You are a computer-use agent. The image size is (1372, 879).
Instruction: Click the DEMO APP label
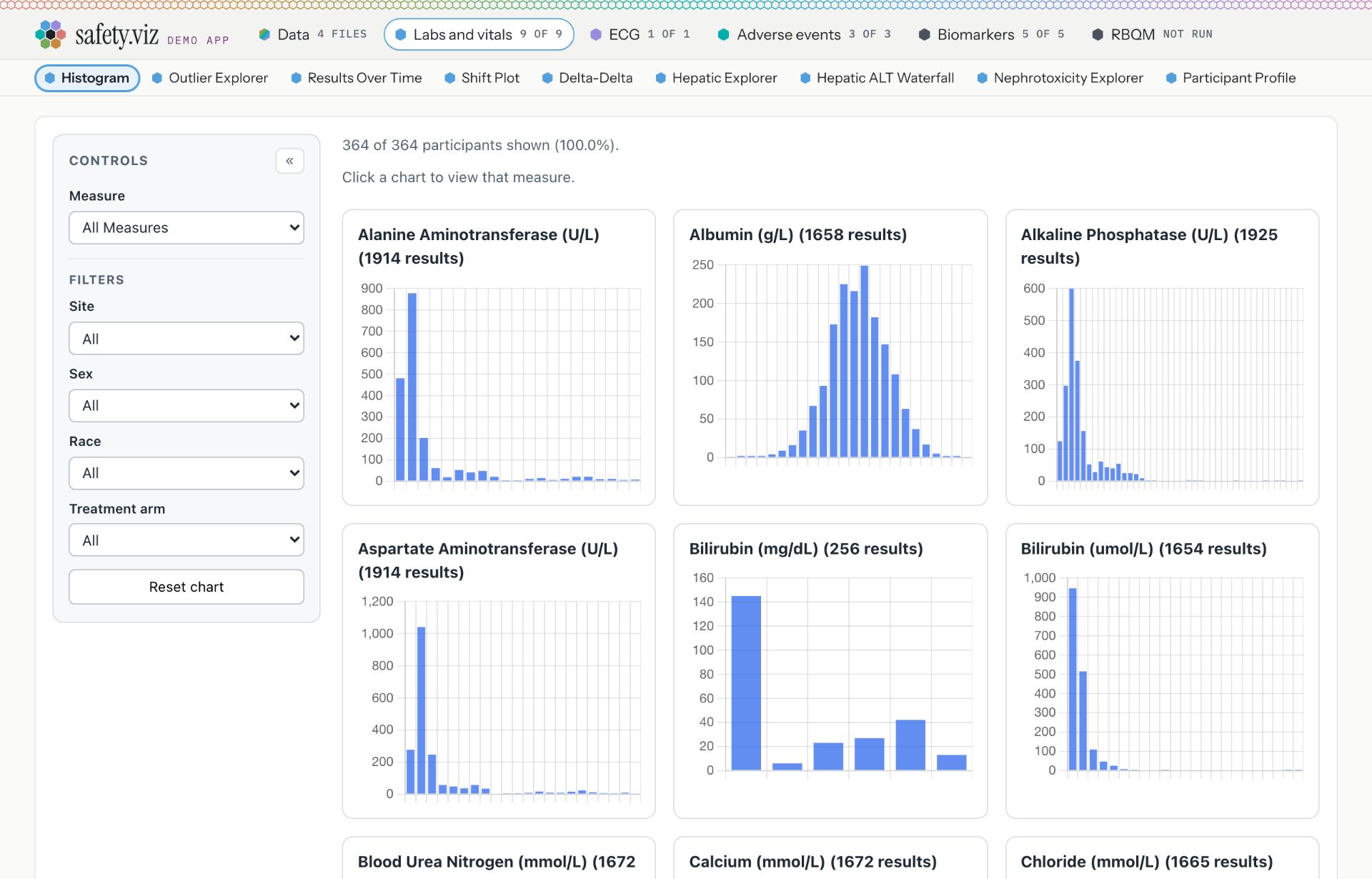click(198, 41)
